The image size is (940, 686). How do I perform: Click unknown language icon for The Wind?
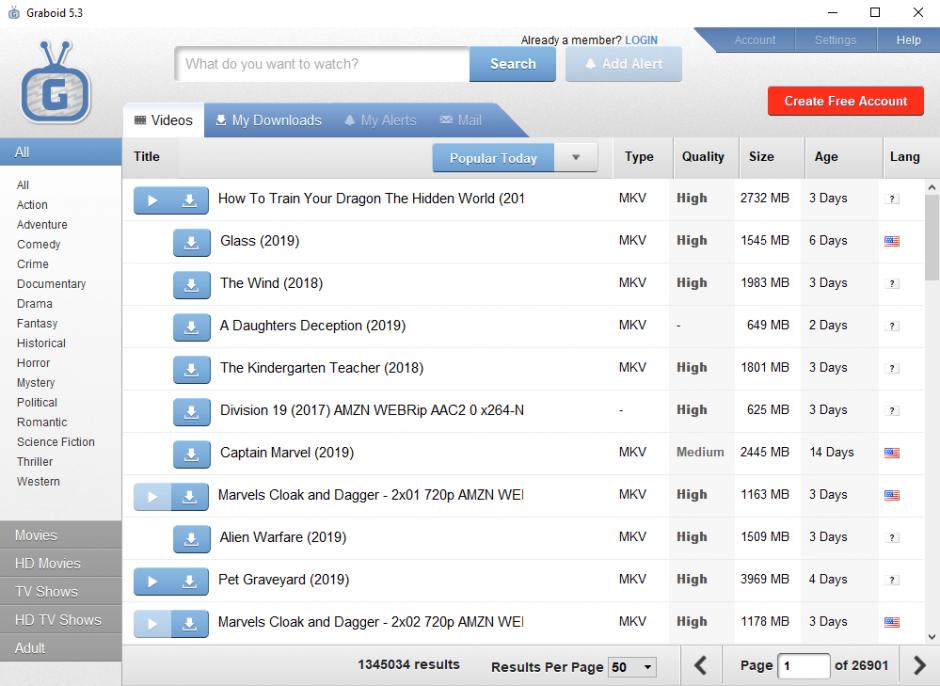click(892, 284)
